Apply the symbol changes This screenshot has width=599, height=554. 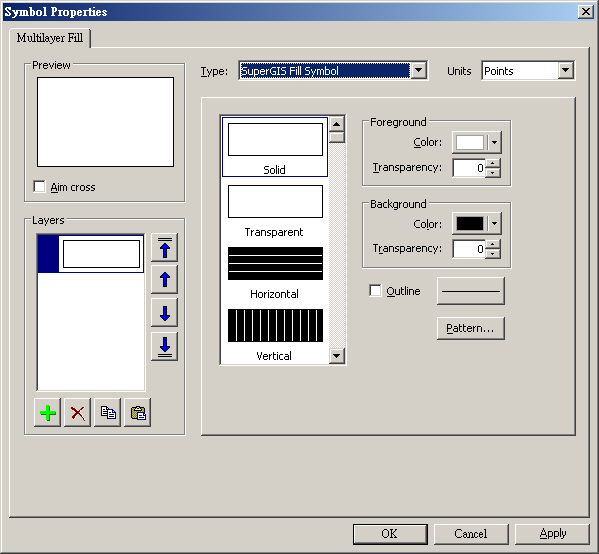coord(552,534)
